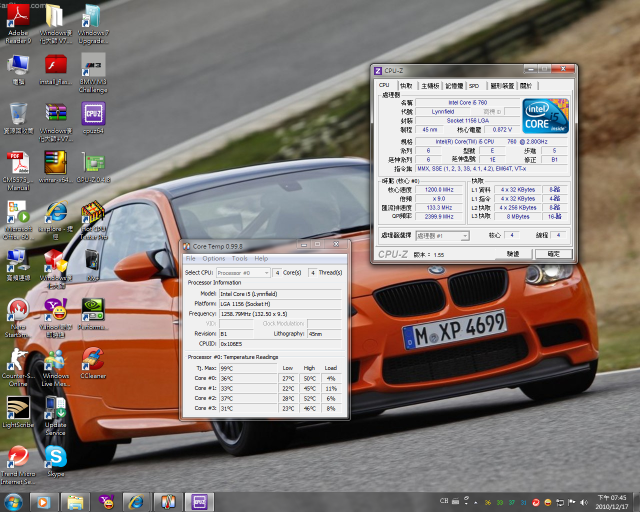The image size is (640, 512).
Task: Open the volume control in the system tray
Action: pyautogui.click(x=584, y=502)
